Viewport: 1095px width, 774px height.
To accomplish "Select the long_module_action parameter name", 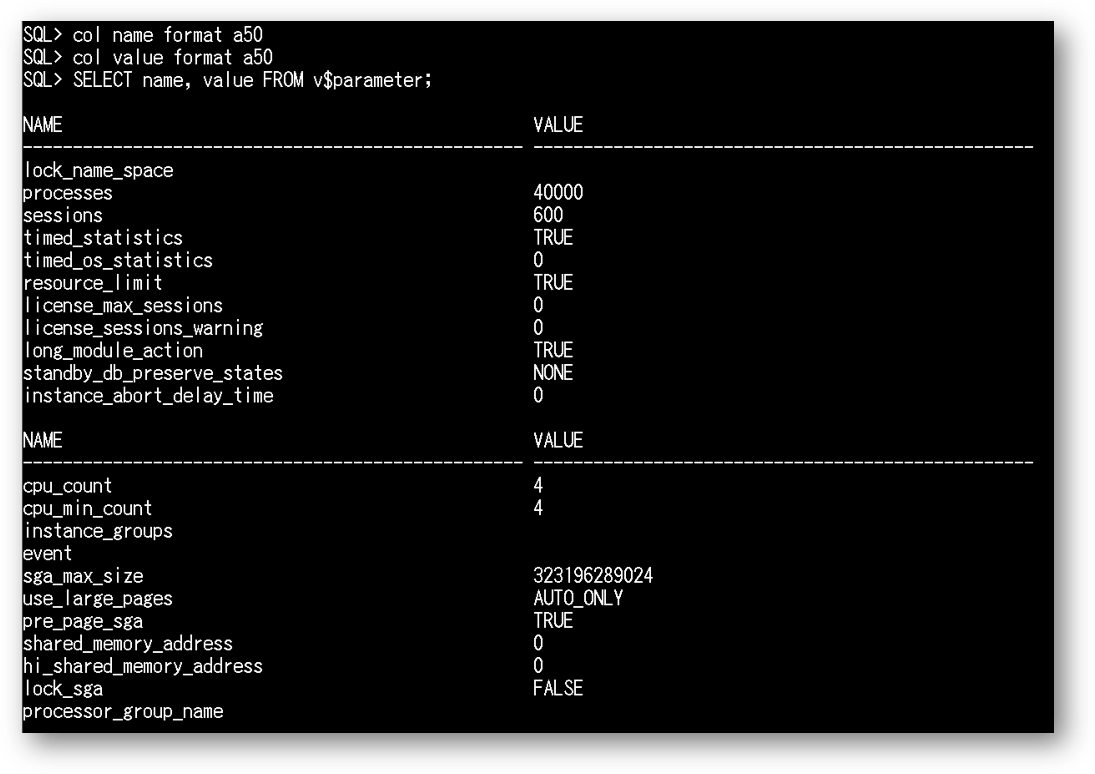I will [113, 351].
